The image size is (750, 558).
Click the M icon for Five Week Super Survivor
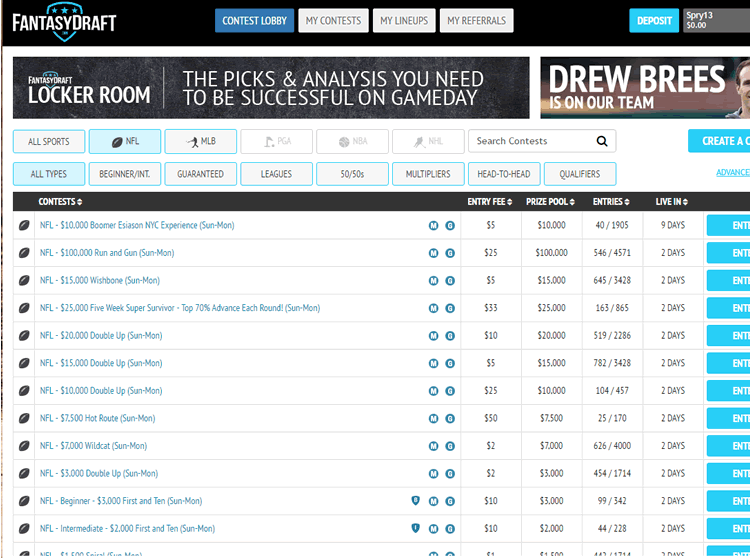click(433, 308)
